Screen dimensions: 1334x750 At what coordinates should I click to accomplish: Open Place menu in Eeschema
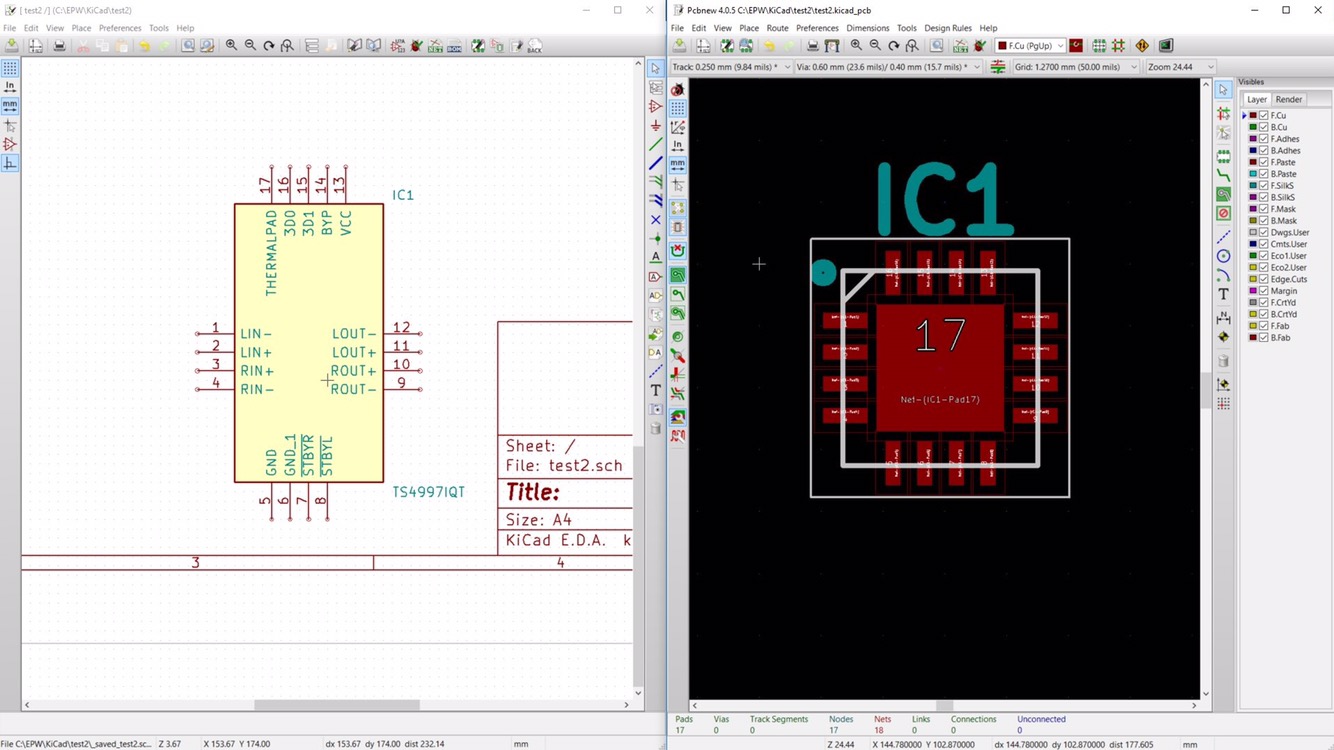pos(81,28)
